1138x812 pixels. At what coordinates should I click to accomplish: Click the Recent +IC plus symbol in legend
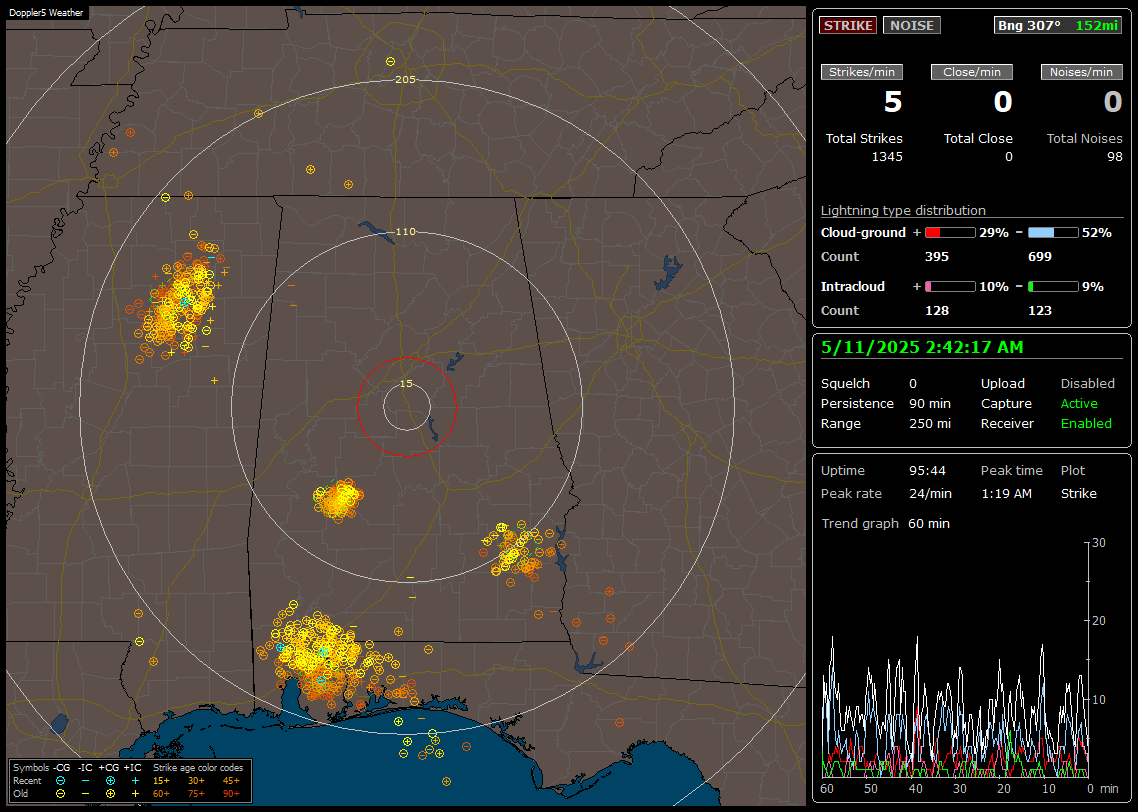135,781
